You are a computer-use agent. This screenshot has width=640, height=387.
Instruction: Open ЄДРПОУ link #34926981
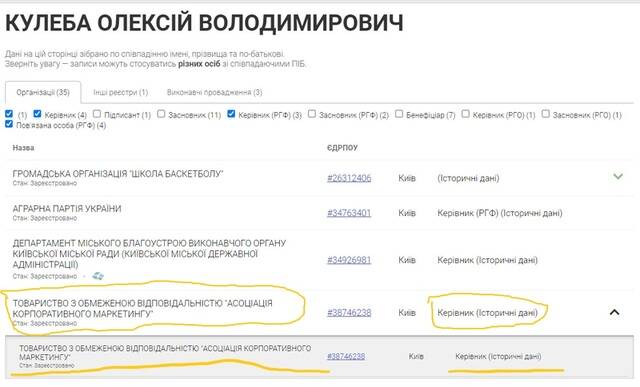[349, 260]
